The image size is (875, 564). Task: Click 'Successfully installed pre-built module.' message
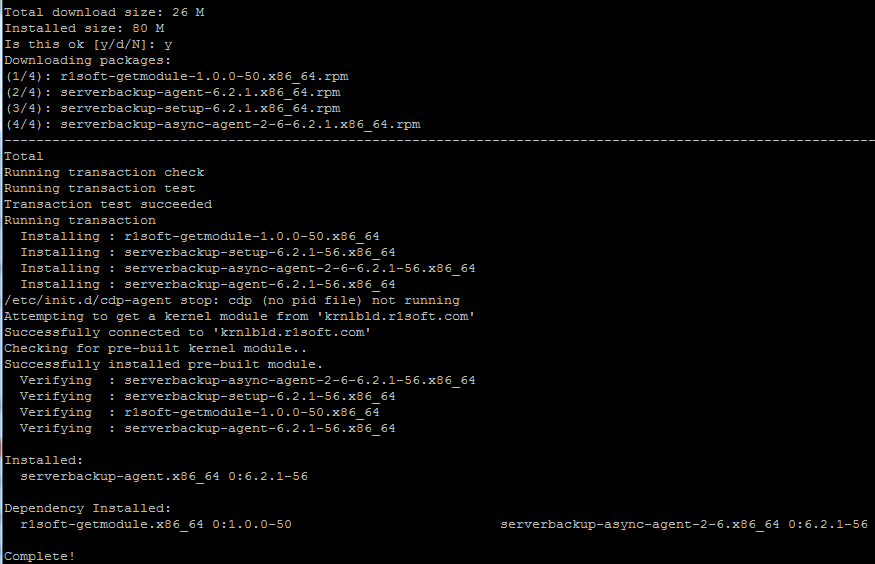(x=164, y=364)
